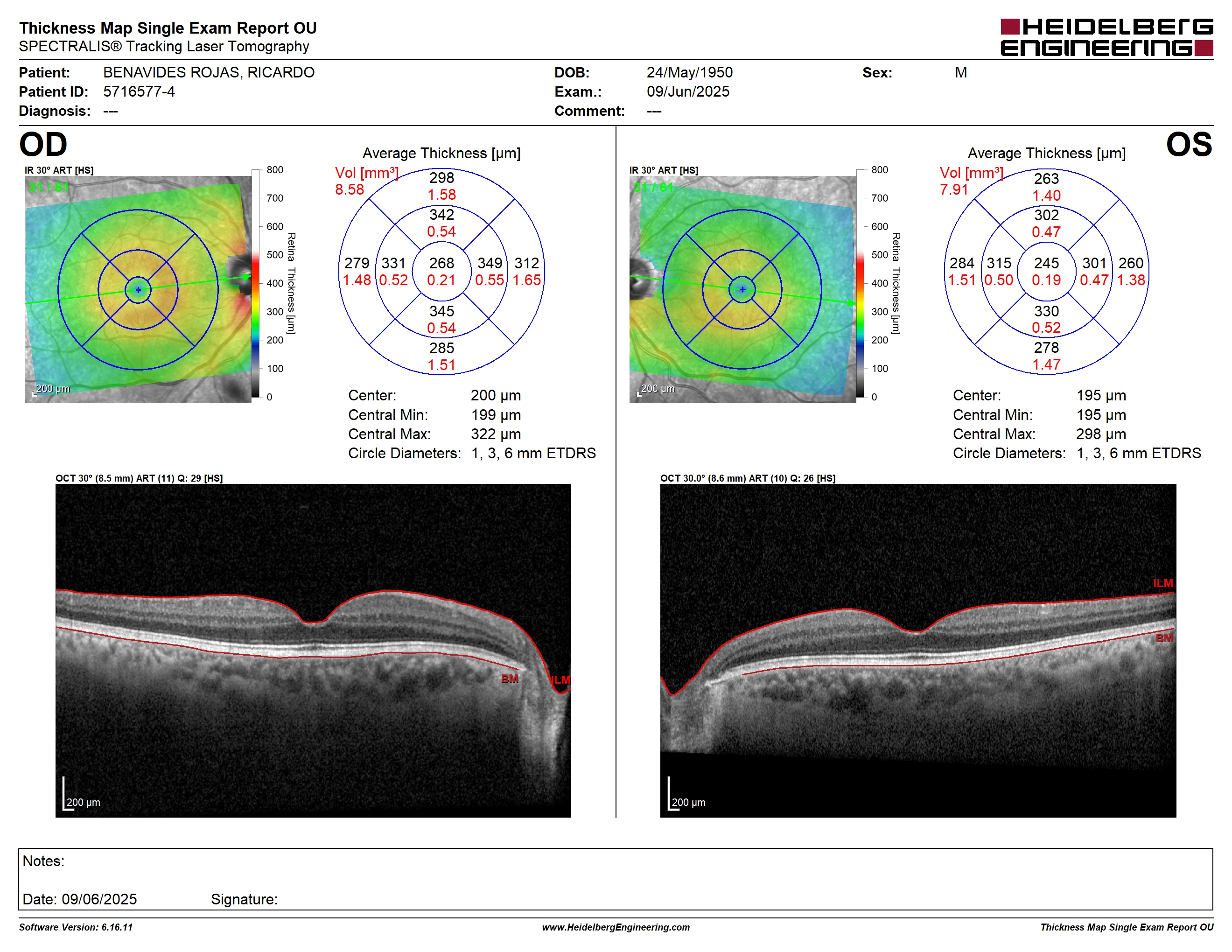Click OS inner inferior thickness 330

[1046, 311]
